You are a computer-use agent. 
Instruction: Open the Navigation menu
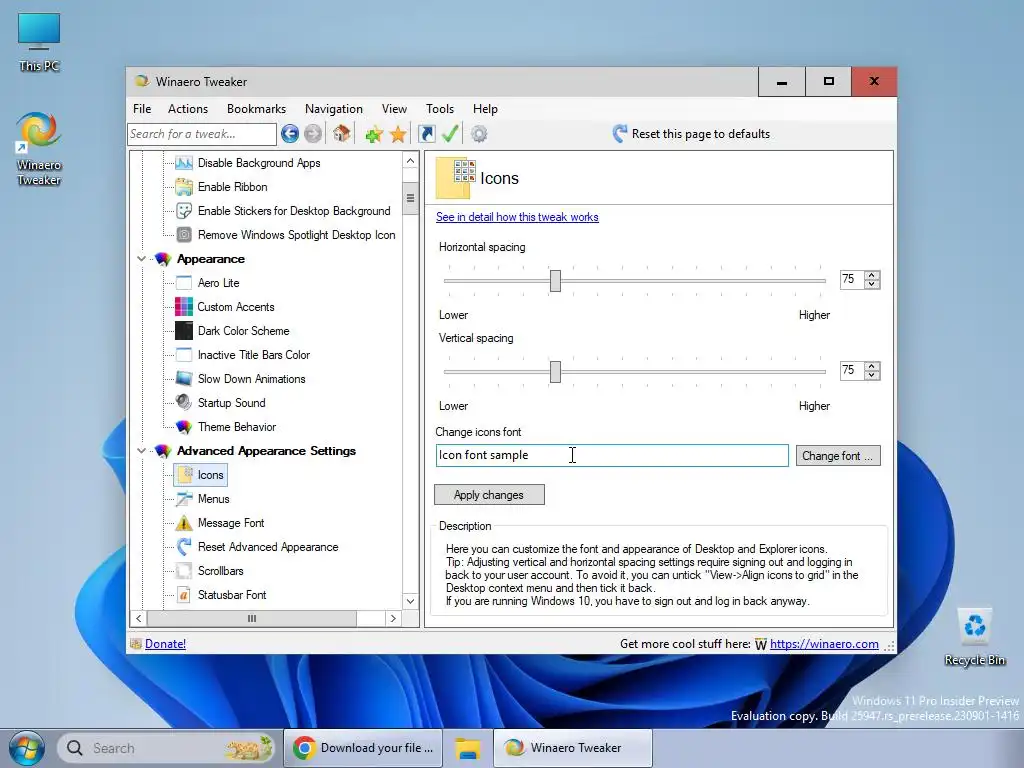coord(334,109)
